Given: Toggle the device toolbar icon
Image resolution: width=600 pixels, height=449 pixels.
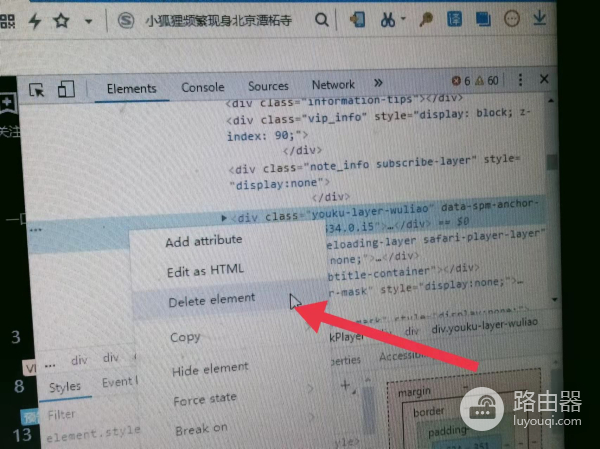Looking at the screenshot, I should tap(66, 89).
